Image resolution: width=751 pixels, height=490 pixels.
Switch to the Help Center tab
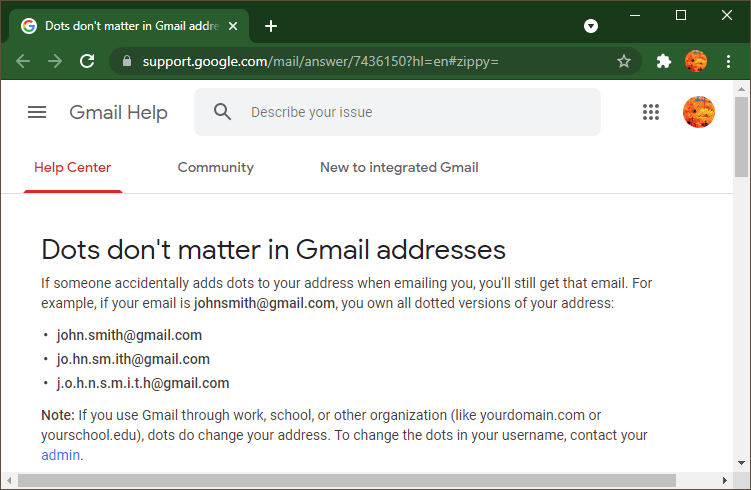click(73, 167)
